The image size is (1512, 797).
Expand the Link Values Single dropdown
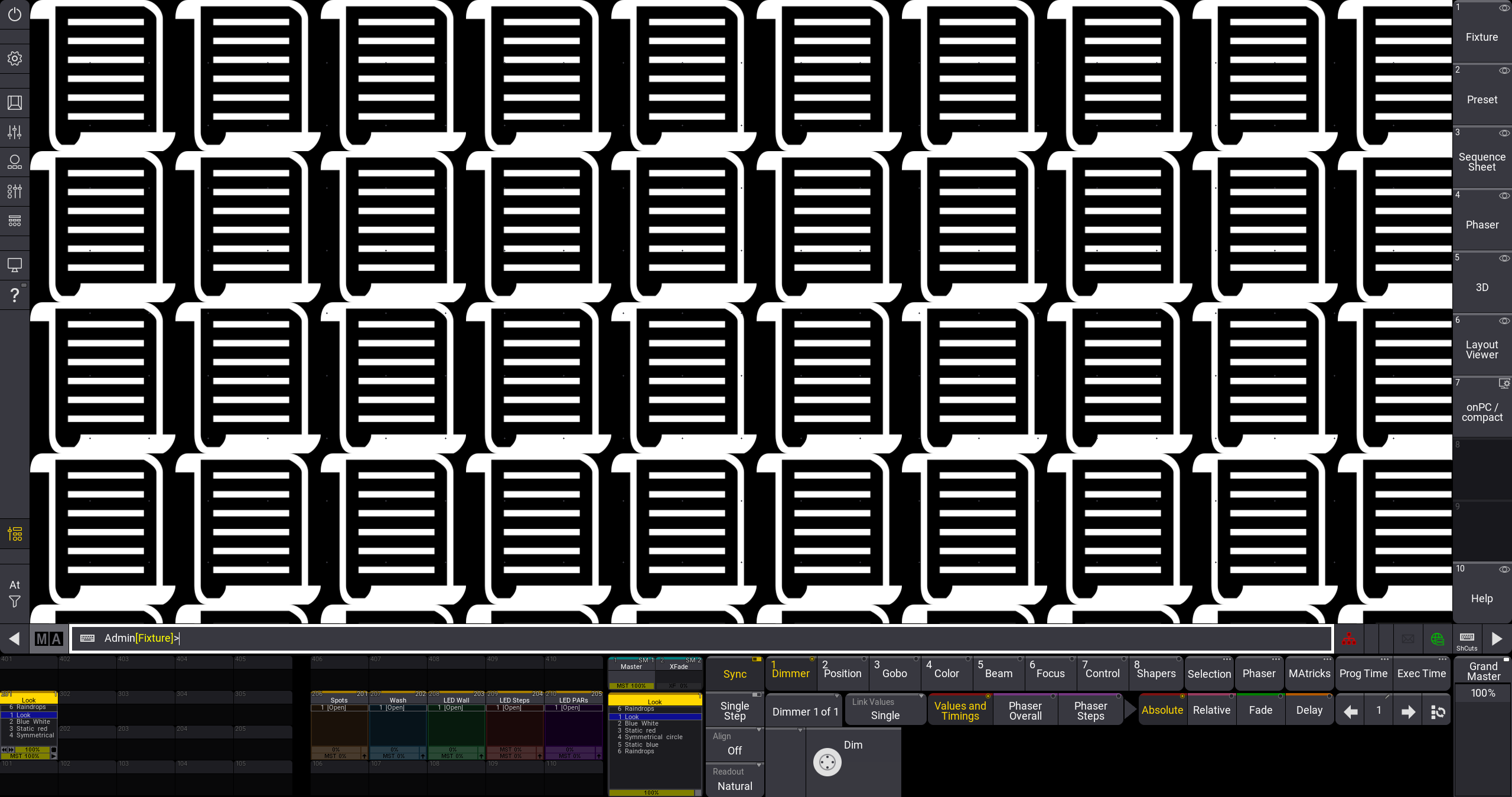(x=885, y=709)
